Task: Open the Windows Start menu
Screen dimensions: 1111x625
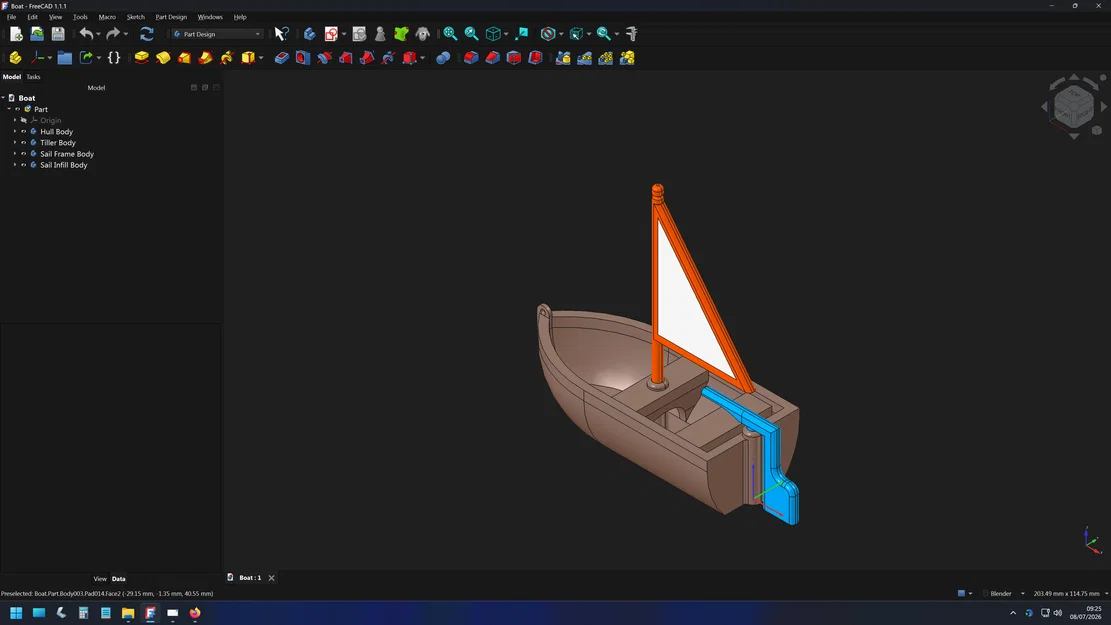Action: (x=16, y=613)
